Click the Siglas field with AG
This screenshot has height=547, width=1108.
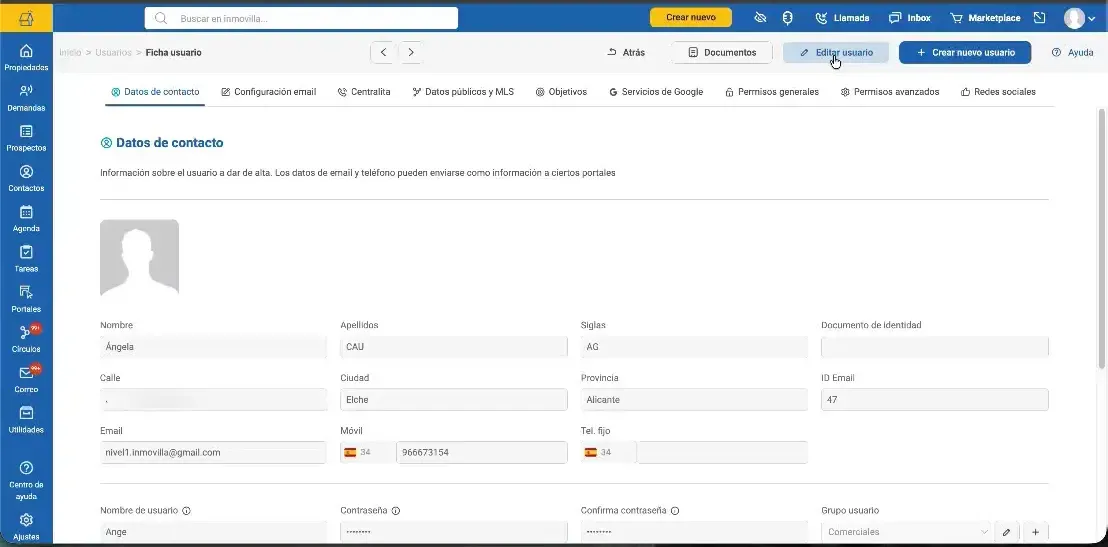pos(694,347)
